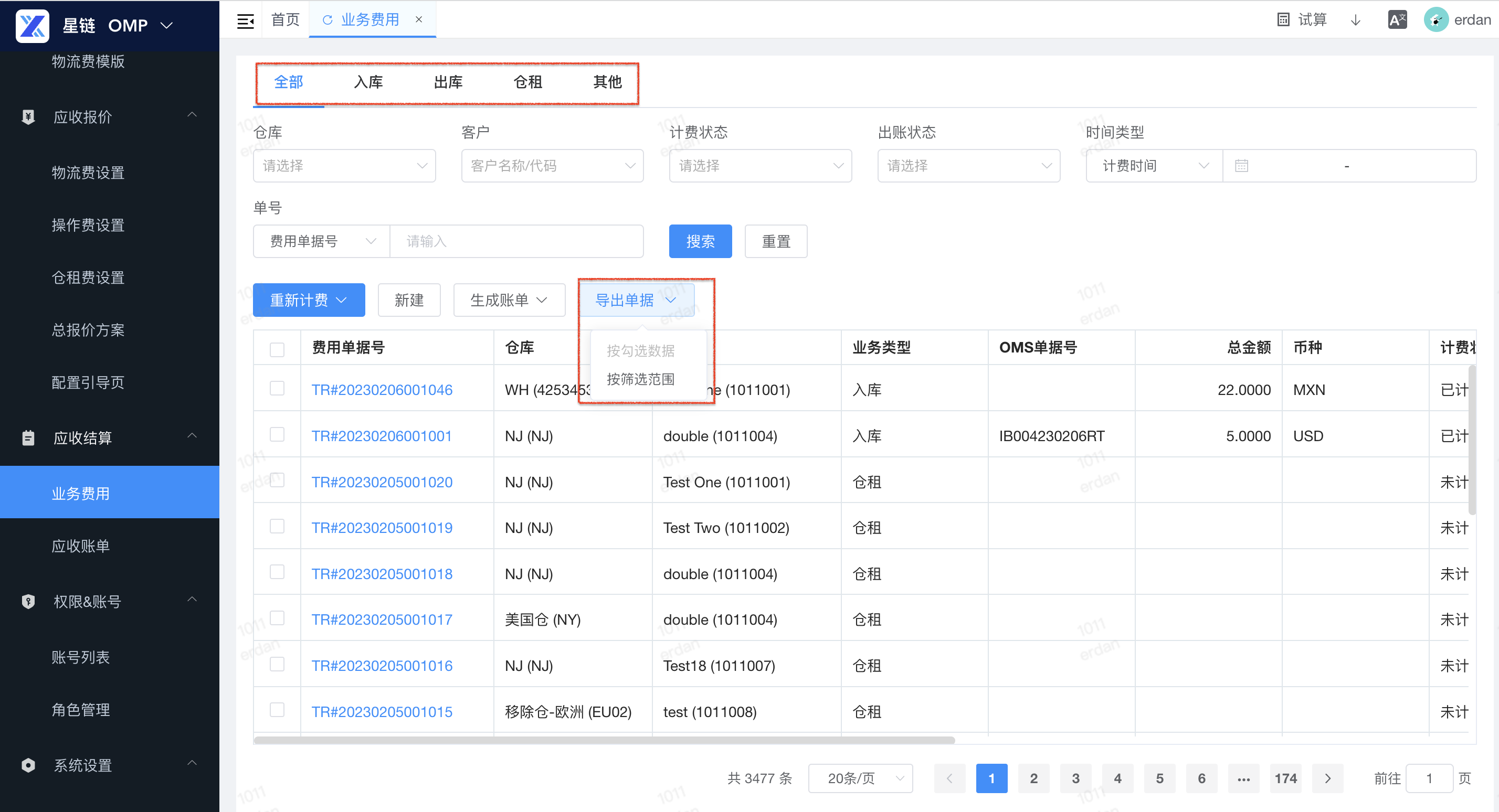Click the ellipsis more-pages button
The image size is (1499, 812).
point(1243,778)
